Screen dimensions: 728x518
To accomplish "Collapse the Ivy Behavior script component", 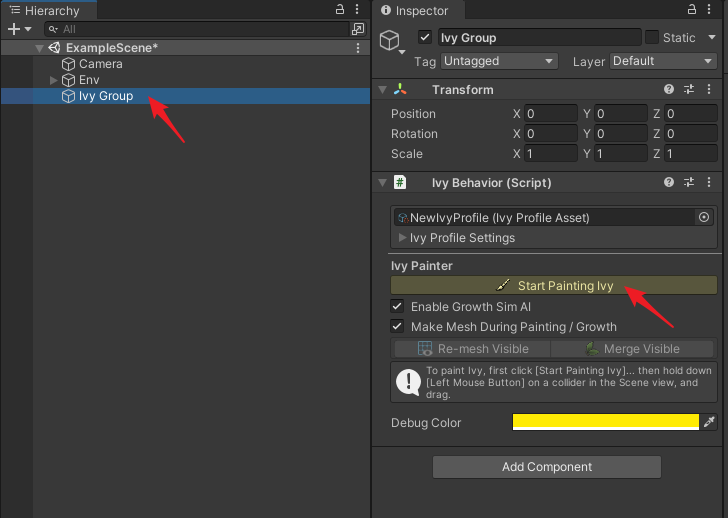I will click(383, 183).
